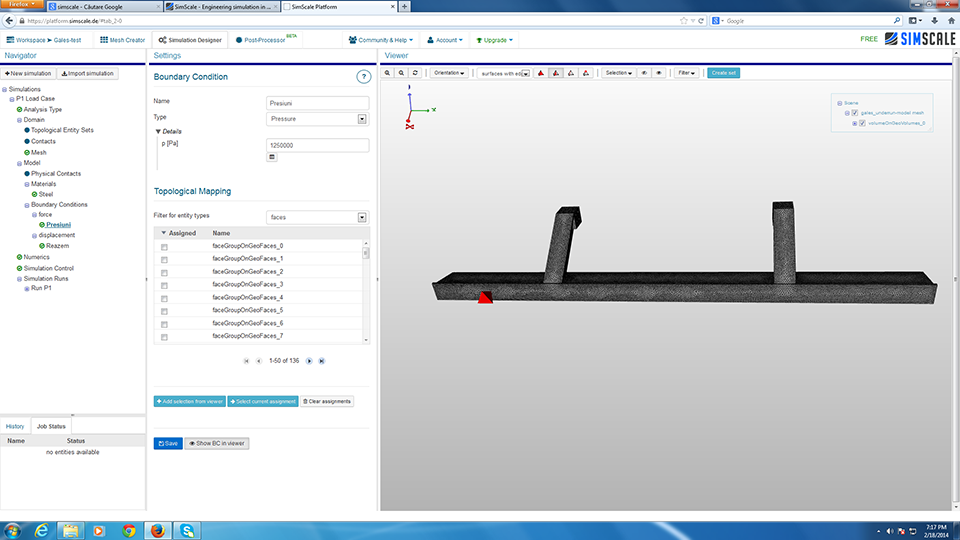Click Add selection from viewer button
960x540 pixels.
tap(190, 402)
